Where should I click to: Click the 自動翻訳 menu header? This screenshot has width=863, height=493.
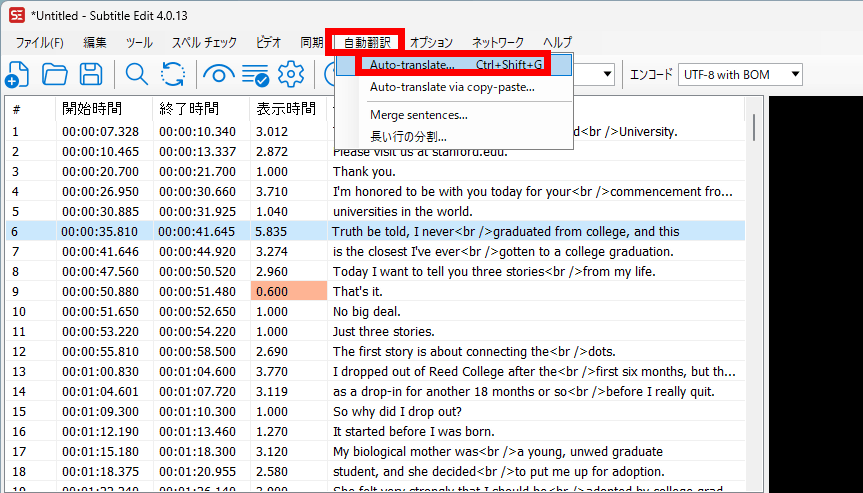(367, 42)
